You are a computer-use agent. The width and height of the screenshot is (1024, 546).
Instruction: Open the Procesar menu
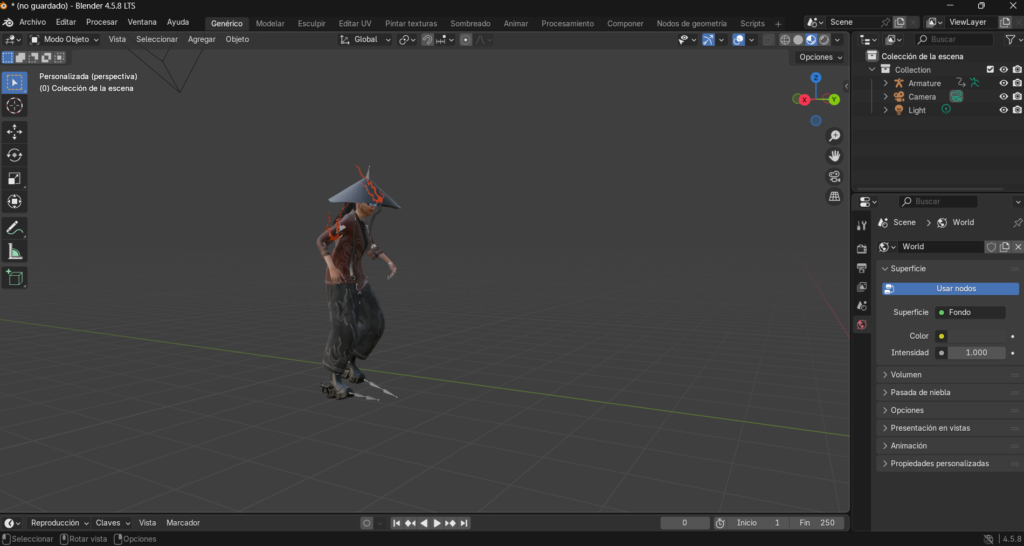(x=102, y=22)
